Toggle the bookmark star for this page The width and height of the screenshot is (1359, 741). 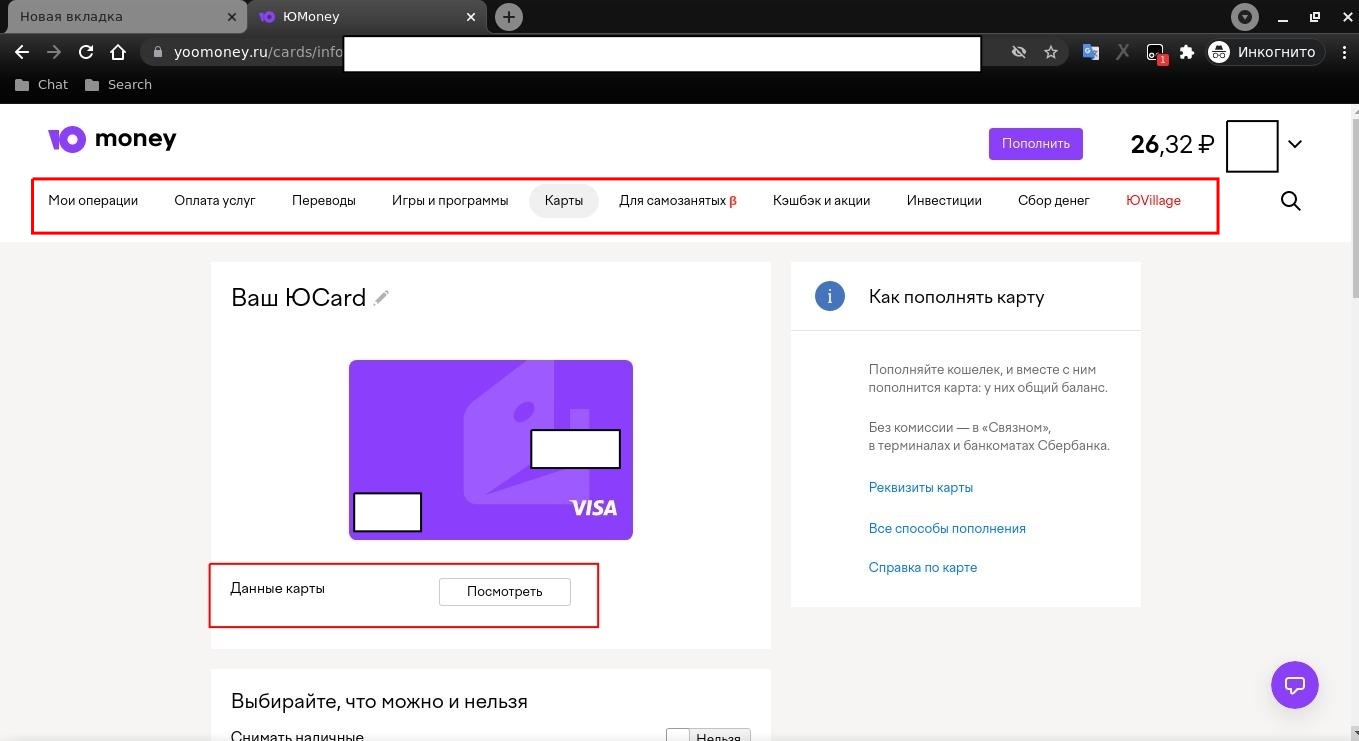pos(1051,51)
